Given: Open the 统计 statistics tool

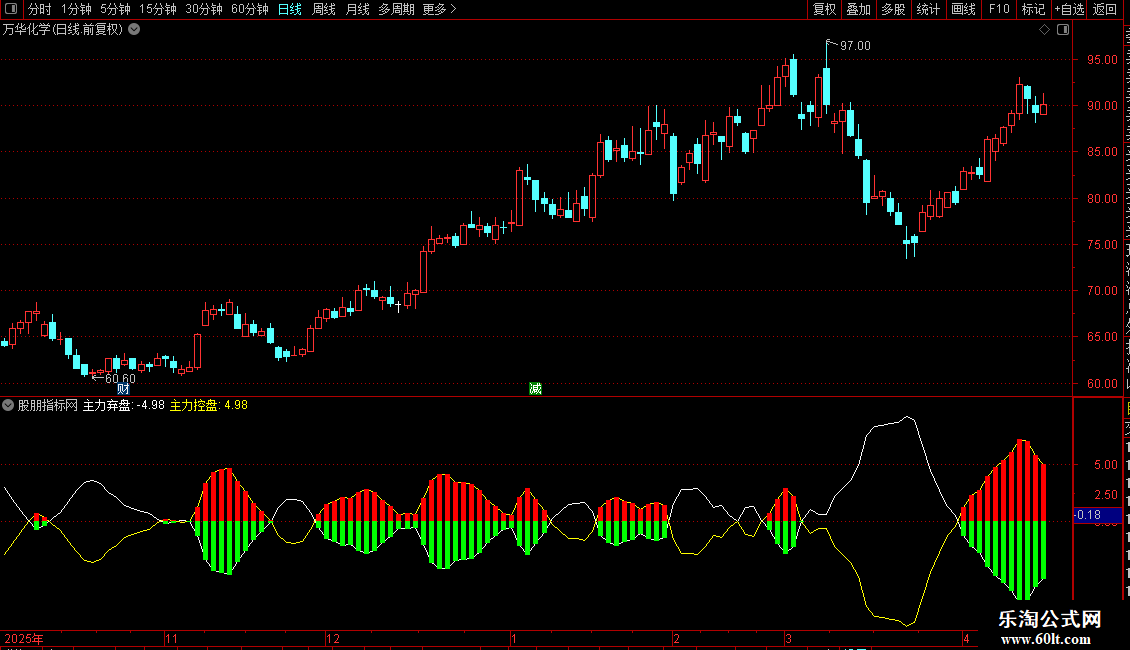Looking at the screenshot, I should point(927,9).
